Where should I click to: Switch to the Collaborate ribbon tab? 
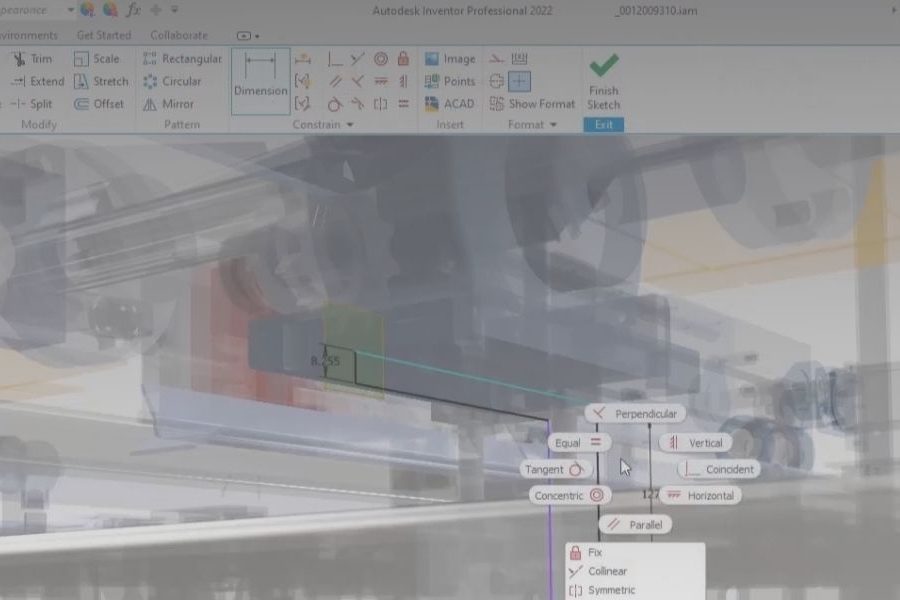178,35
